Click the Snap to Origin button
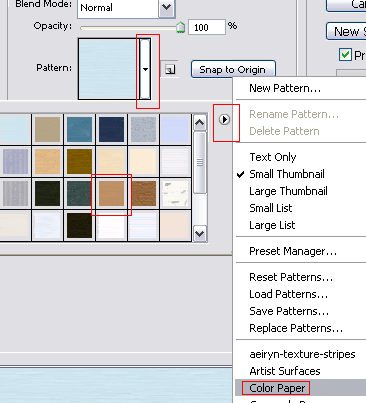Image resolution: width=366 pixels, height=403 pixels. pyautogui.click(x=233, y=69)
